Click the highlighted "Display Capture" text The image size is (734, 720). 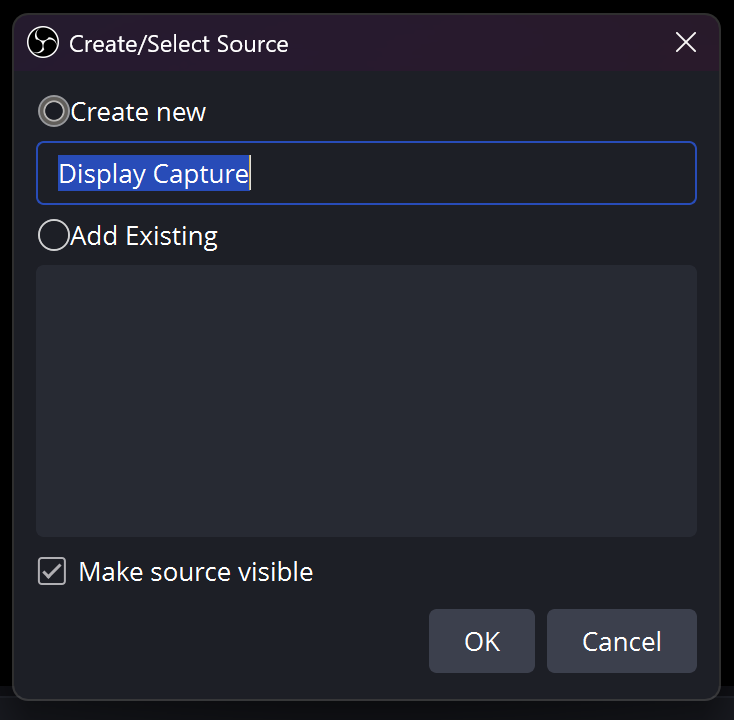[x=154, y=173]
